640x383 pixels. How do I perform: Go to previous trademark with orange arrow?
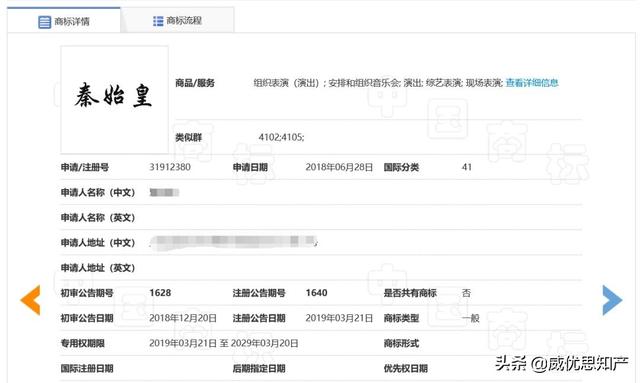pyautogui.click(x=31, y=300)
